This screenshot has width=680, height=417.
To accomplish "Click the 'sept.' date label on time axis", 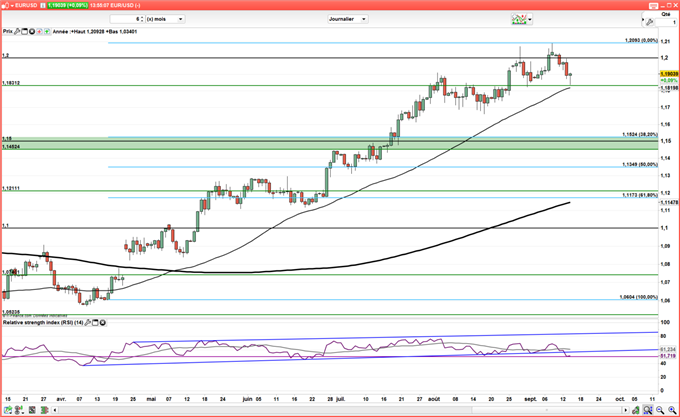I will (x=530, y=399).
